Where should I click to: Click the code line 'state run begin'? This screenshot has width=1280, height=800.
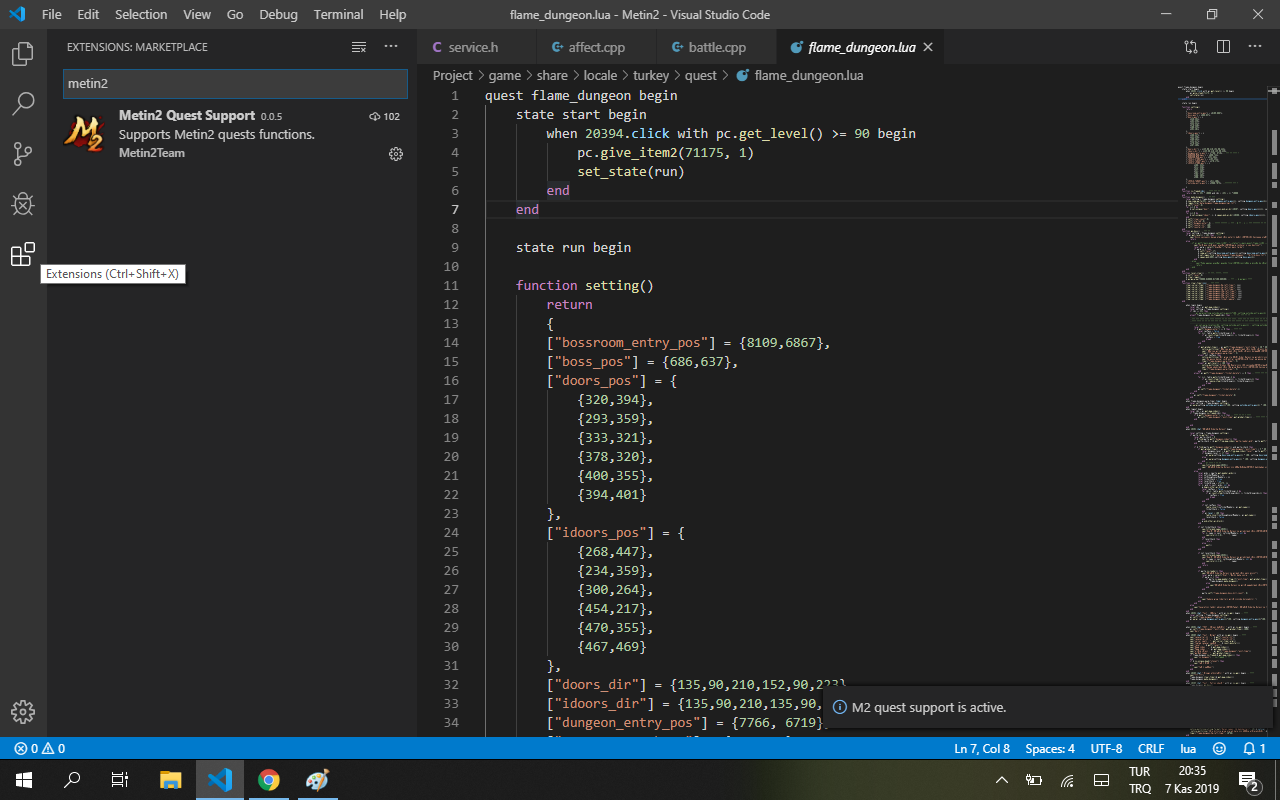(574, 247)
